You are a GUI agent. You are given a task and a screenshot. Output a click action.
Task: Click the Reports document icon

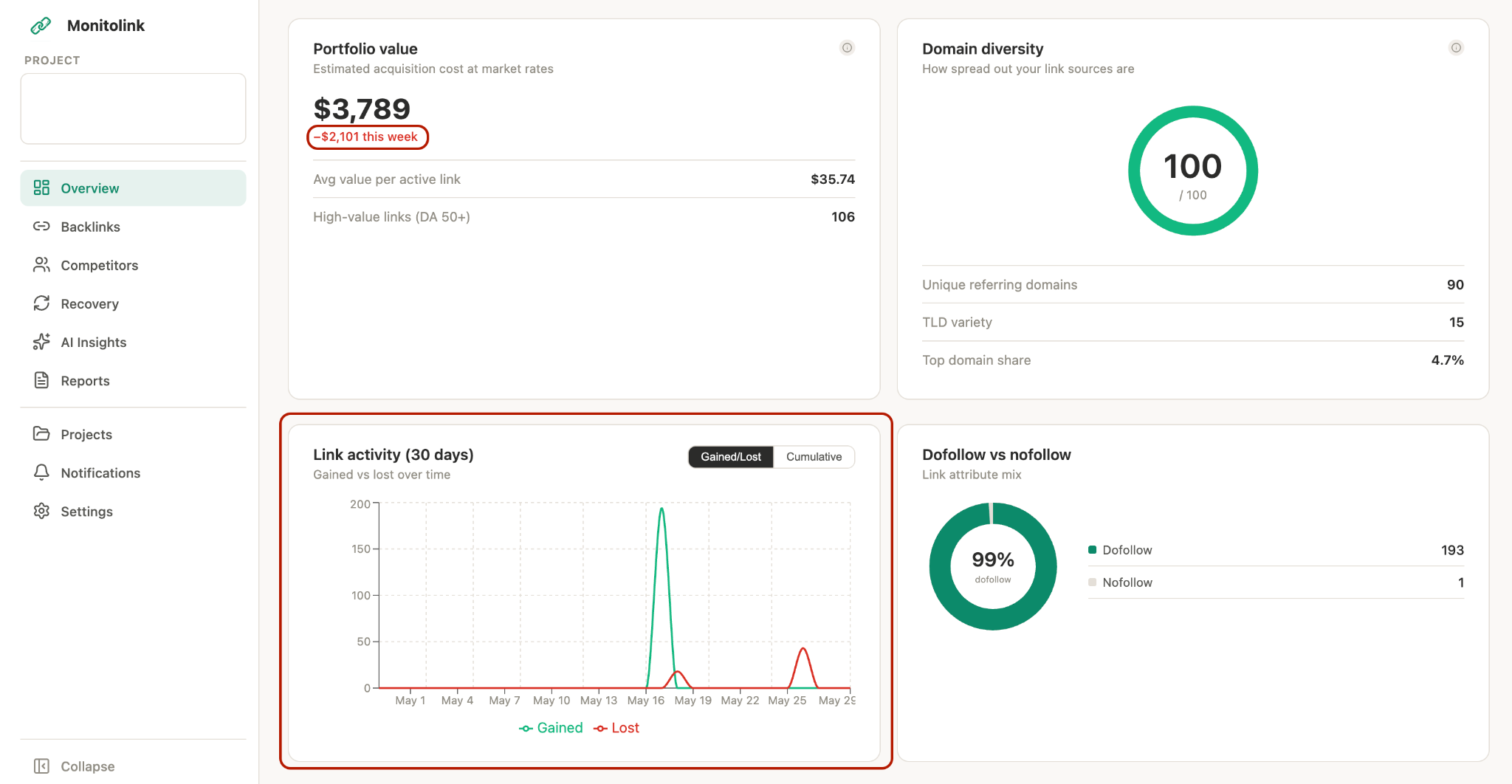[41, 380]
